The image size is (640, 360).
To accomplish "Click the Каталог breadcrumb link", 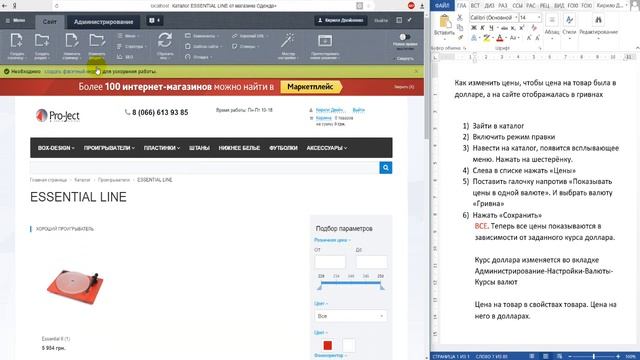I will [x=82, y=180].
